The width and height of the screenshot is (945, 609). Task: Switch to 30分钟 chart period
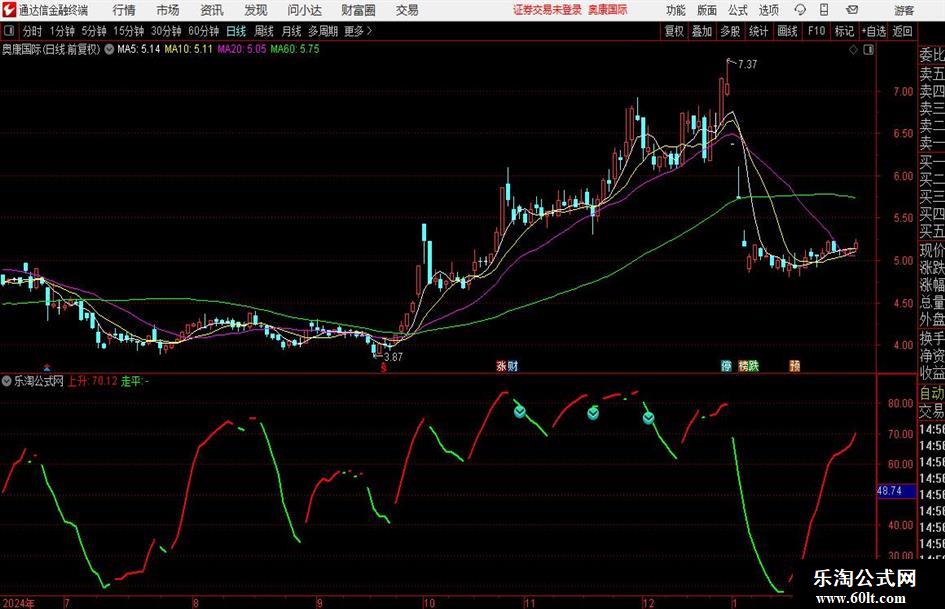tap(166, 31)
